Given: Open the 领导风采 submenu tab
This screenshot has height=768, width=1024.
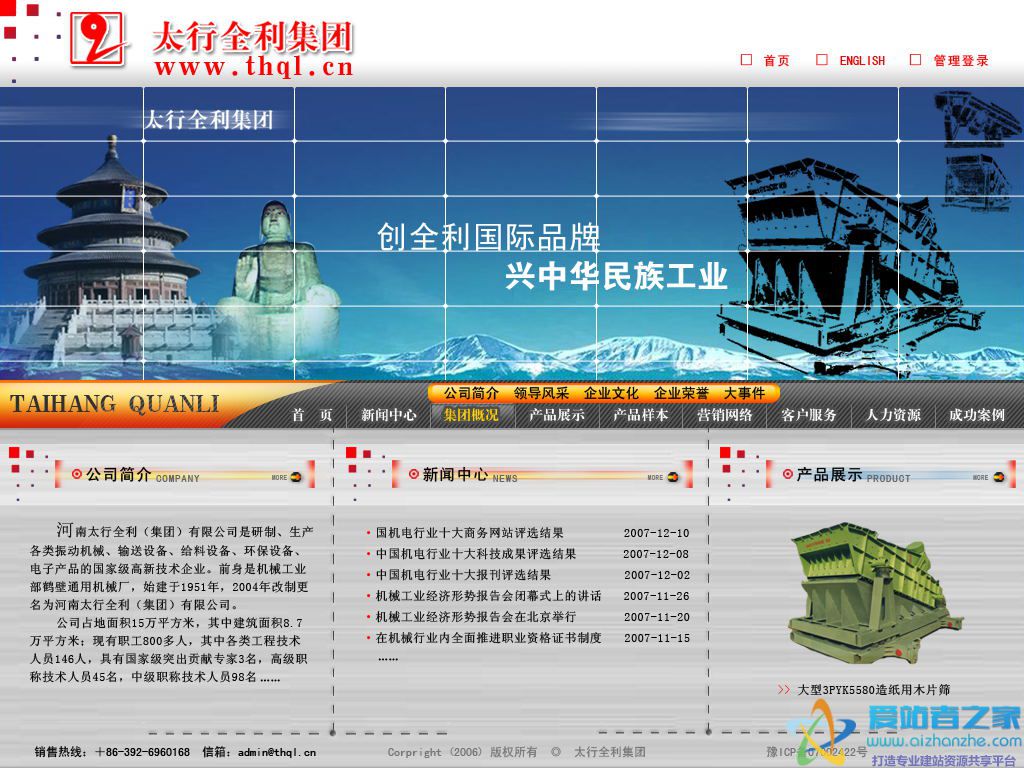Looking at the screenshot, I should [541, 393].
